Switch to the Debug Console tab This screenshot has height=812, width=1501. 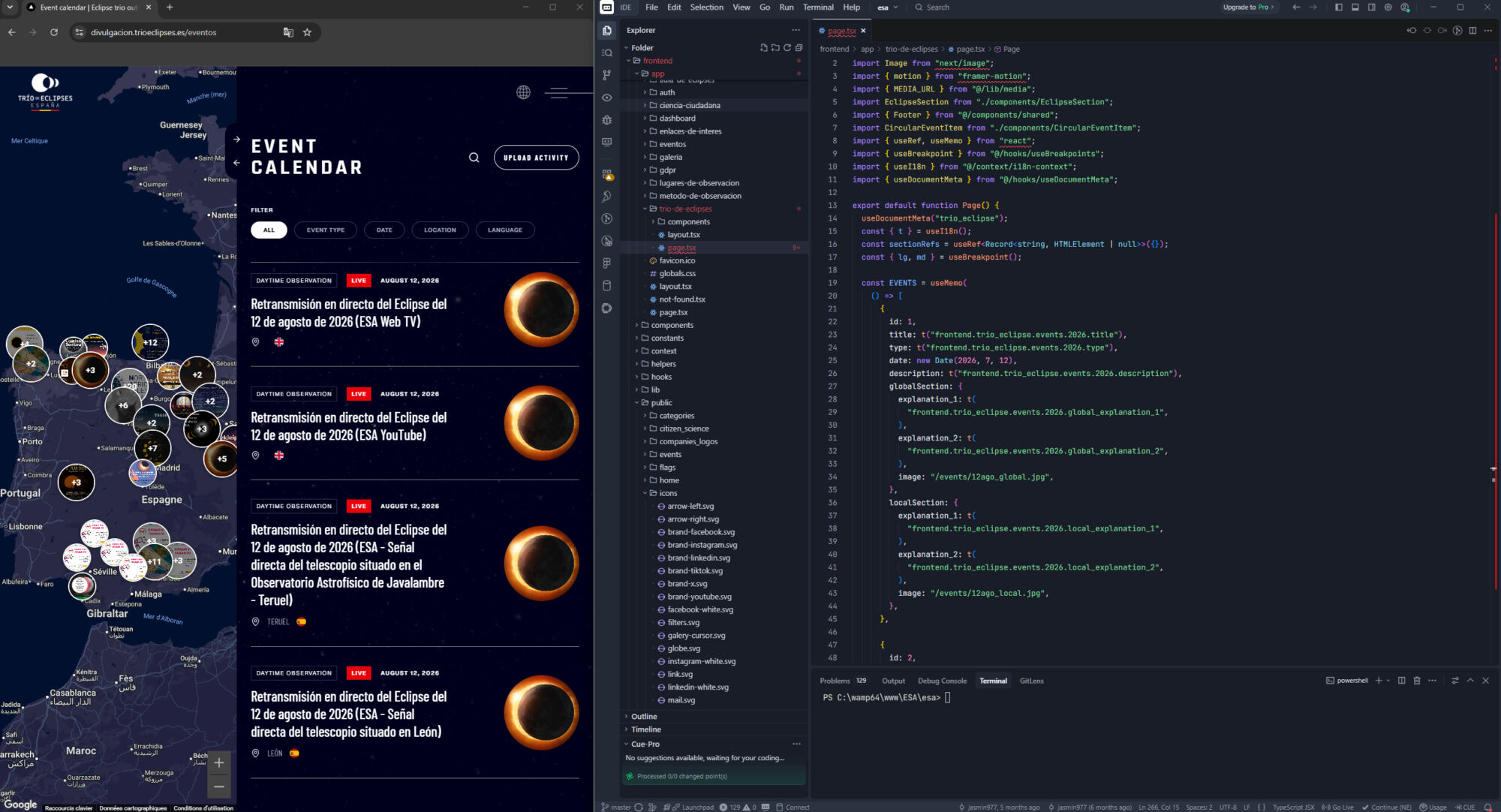[942, 681]
